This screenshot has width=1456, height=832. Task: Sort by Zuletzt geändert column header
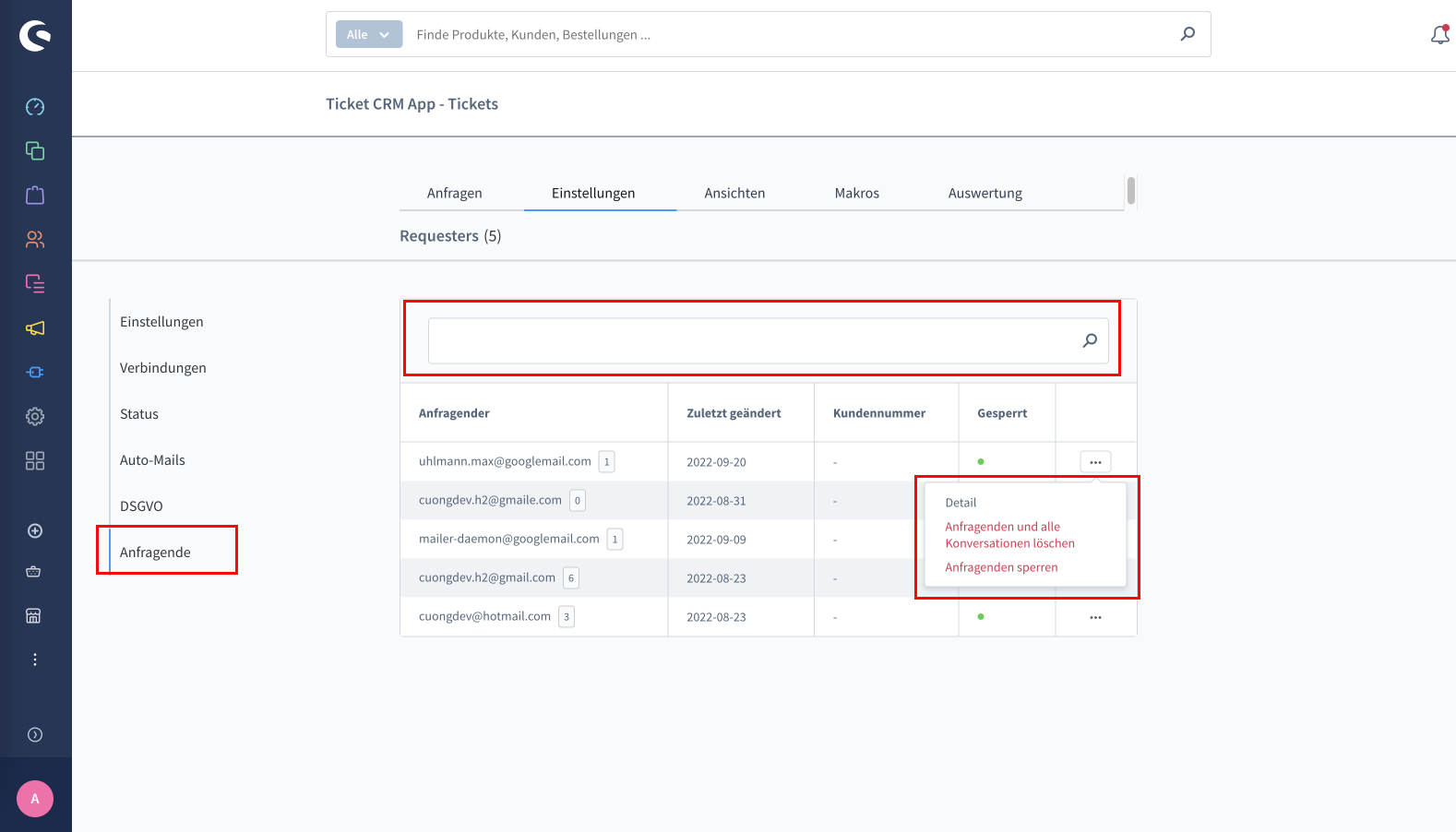(x=734, y=413)
